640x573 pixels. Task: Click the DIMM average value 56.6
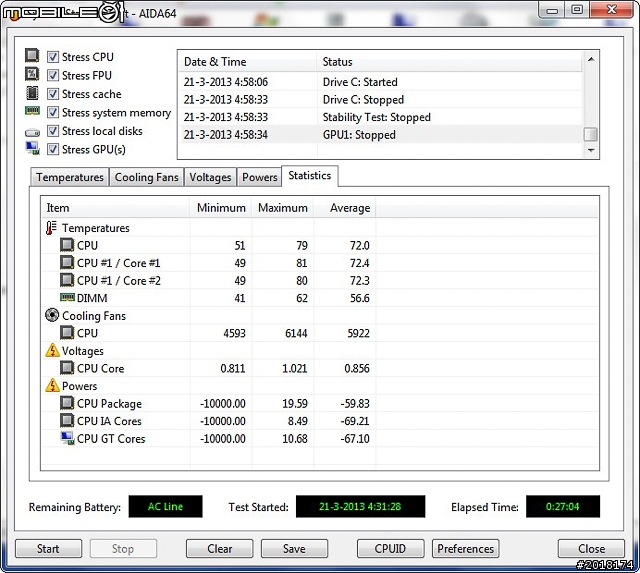coord(360,298)
